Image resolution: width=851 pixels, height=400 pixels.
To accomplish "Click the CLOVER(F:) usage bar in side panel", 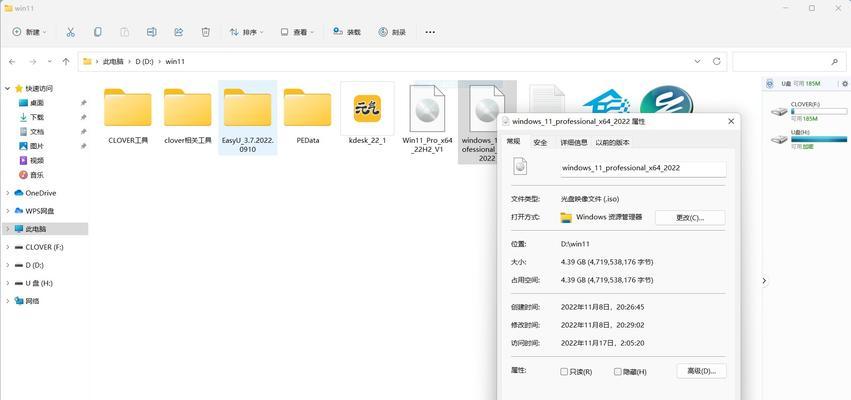I will point(819,111).
